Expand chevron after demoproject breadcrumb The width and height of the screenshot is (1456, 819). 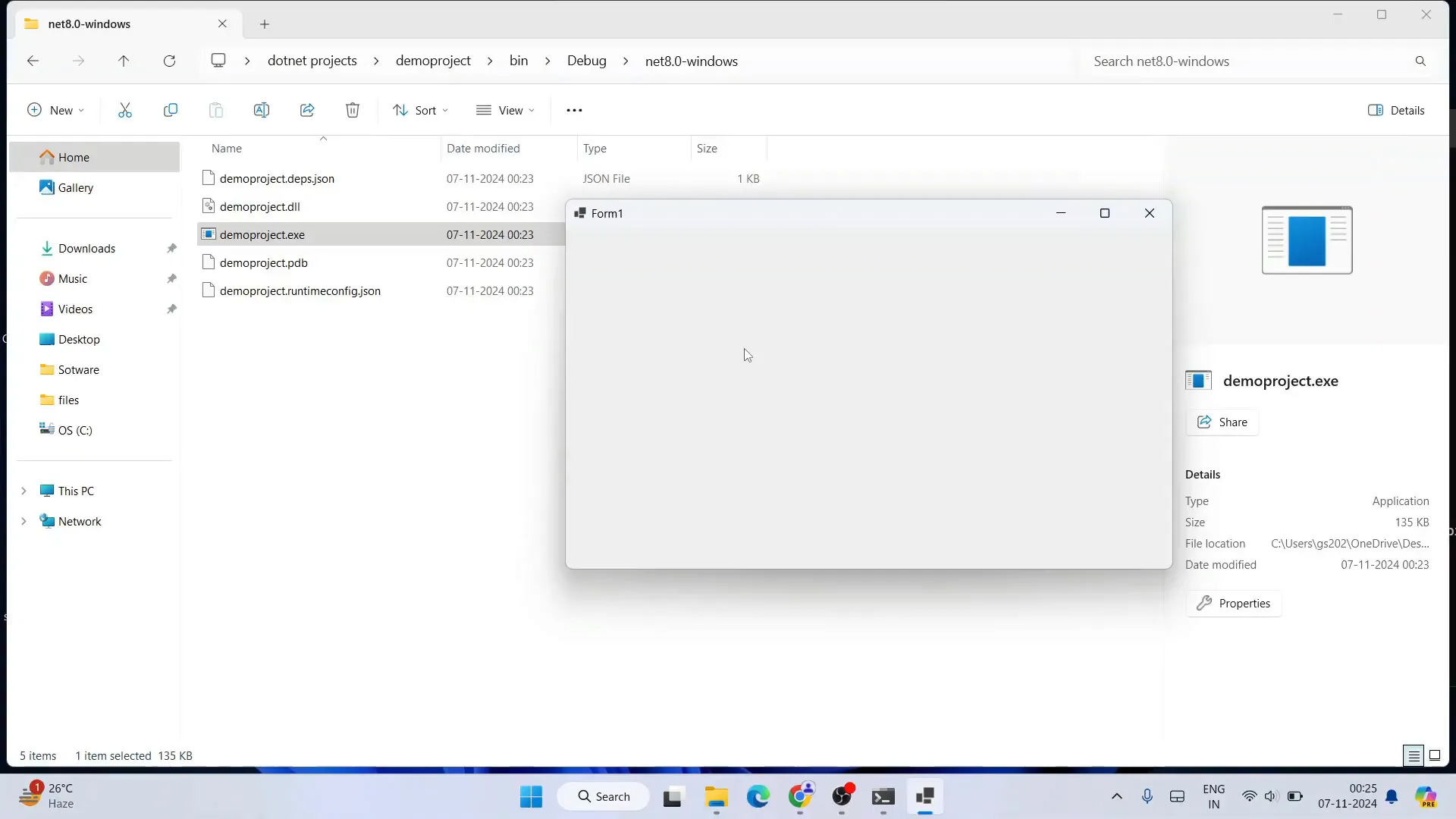490,61
